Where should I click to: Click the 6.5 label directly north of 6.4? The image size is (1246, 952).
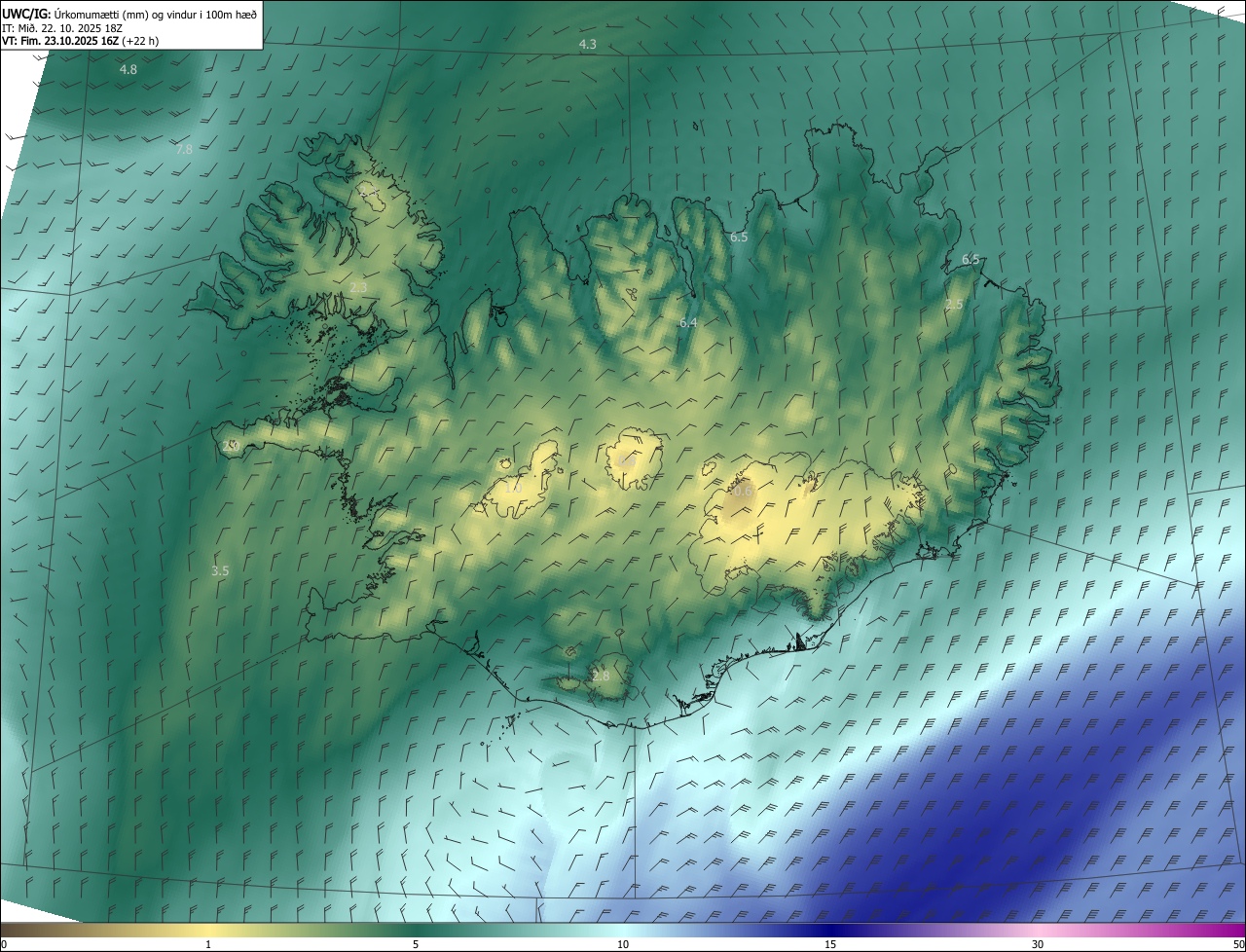[x=739, y=238]
